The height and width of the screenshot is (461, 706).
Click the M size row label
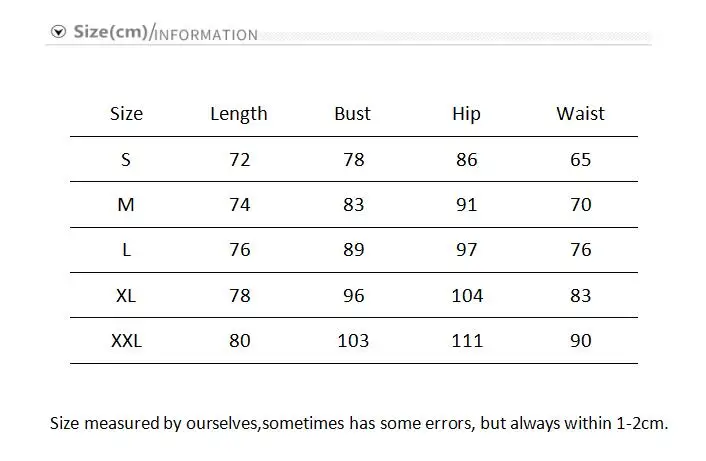(126, 205)
